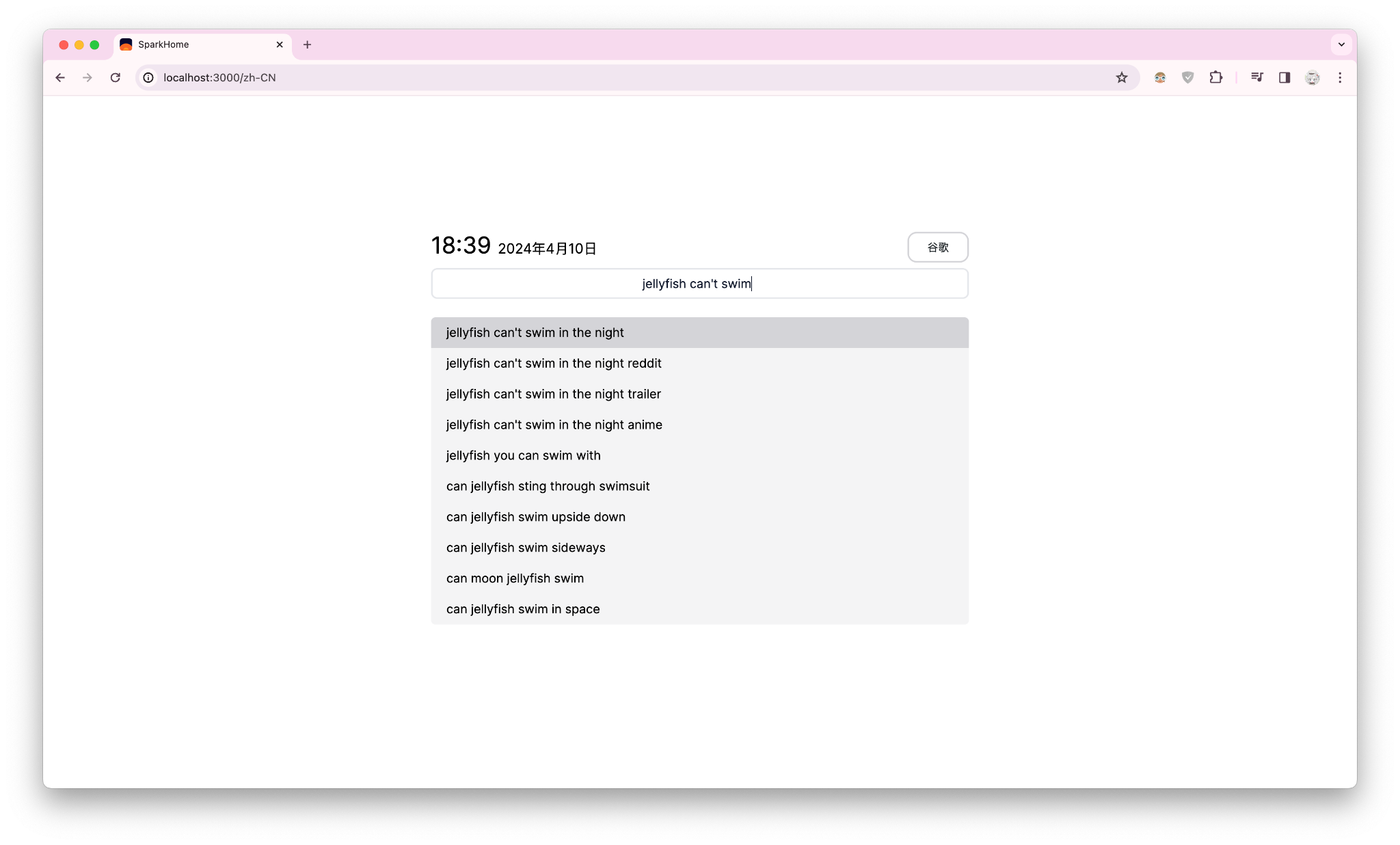Click the shield extension icon
This screenshot has width=1400, height=845.
pyautogui.click(x=1187, y=77)
